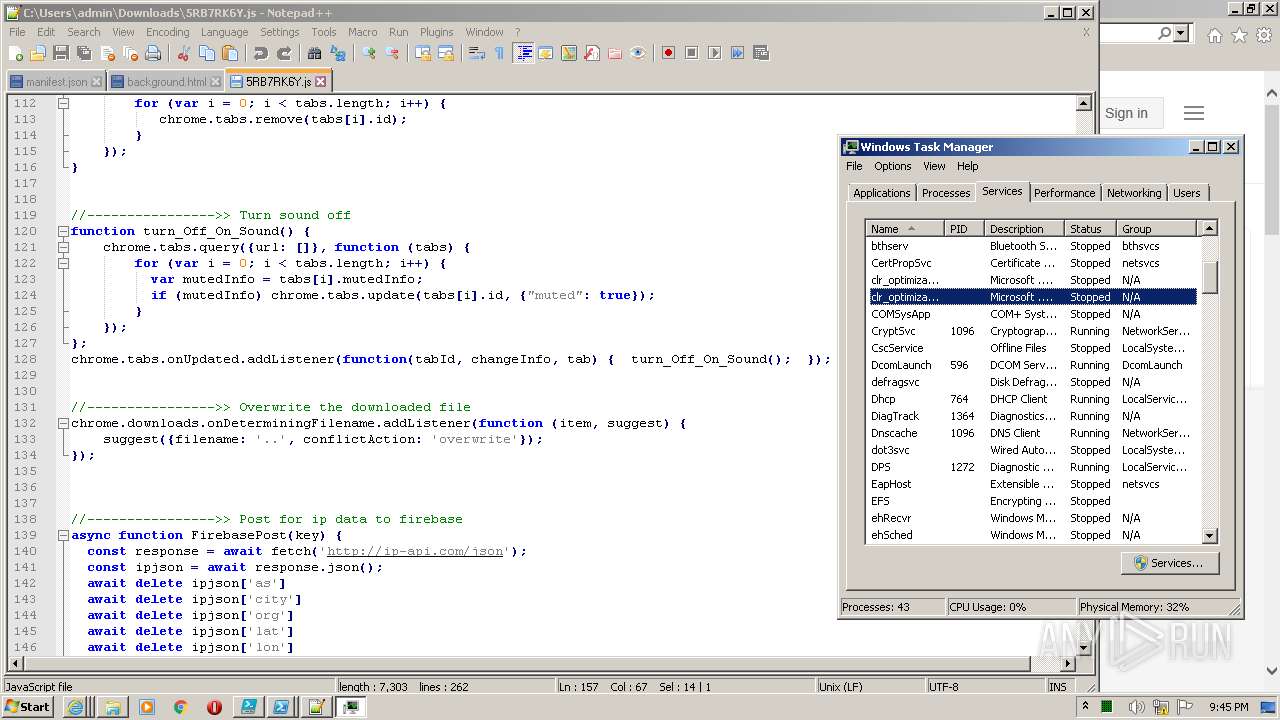Close the 5RB7RK6Y.js tab

tap(320, 82)
